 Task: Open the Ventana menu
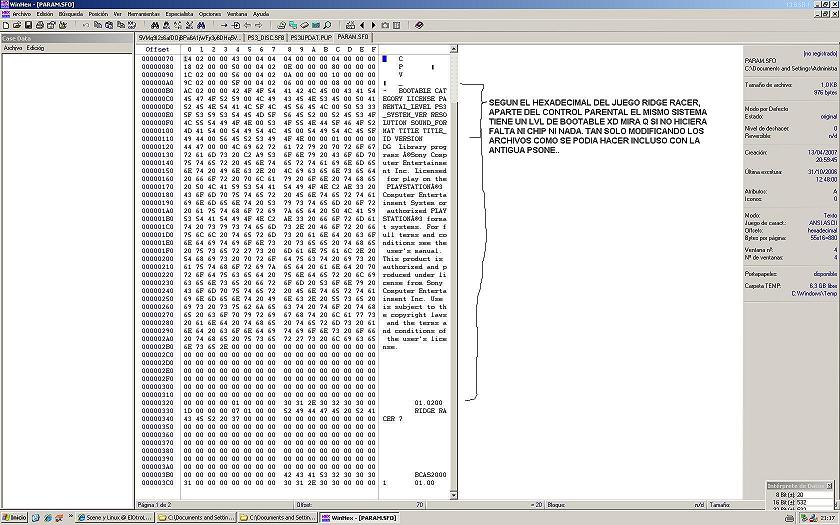click(x=237, y=13)
